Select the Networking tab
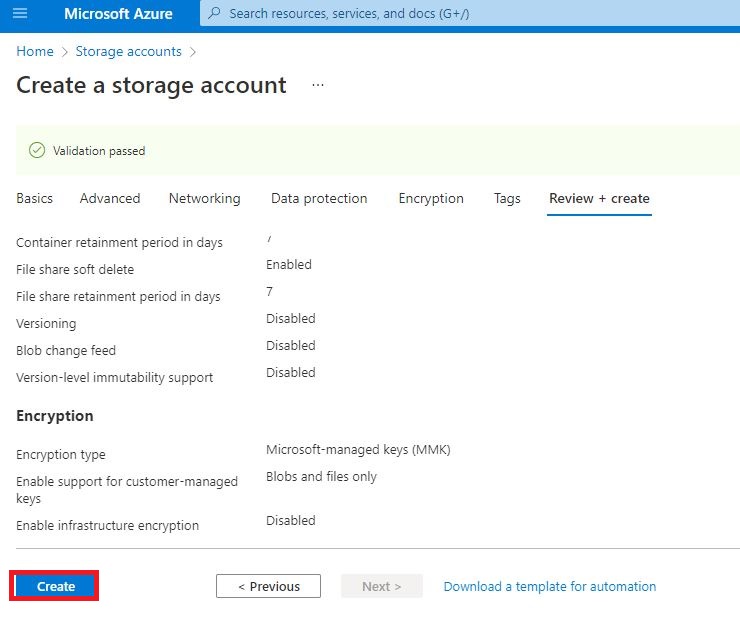This screenshot has width=740, height=621. pos(204,198)
